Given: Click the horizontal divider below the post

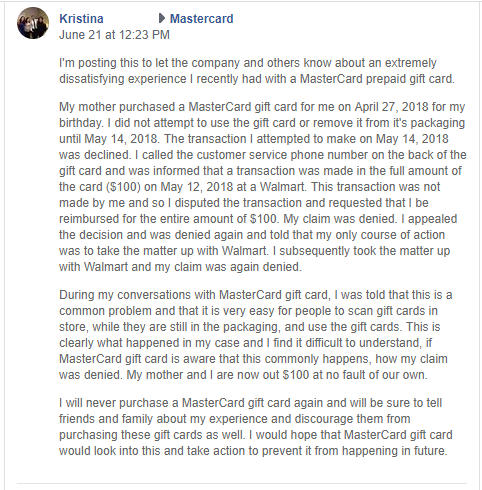Looking at the screenshot, I should tap(242, 483).
